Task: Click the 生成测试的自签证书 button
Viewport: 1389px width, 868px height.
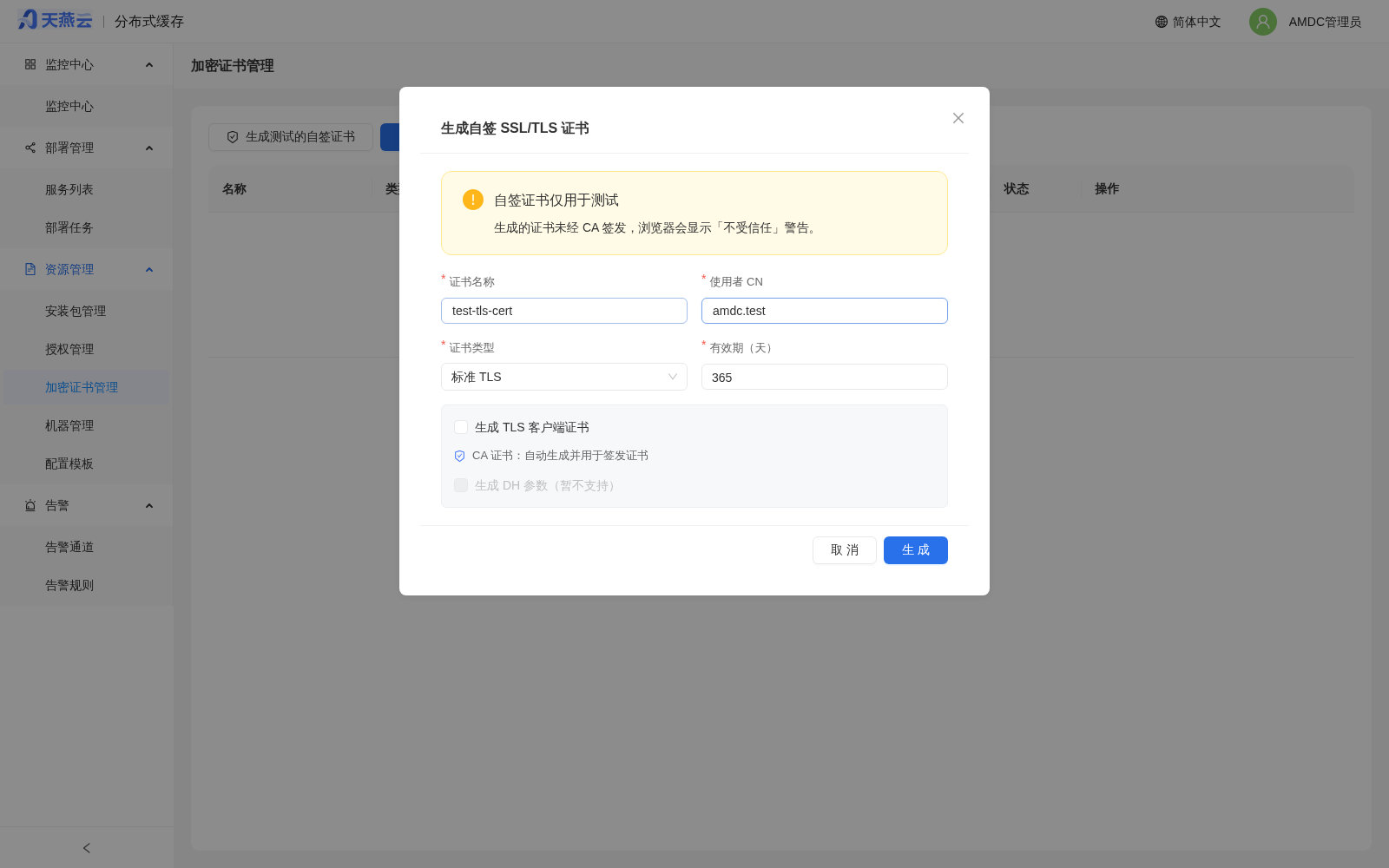Action: click(x=291, y=137)
